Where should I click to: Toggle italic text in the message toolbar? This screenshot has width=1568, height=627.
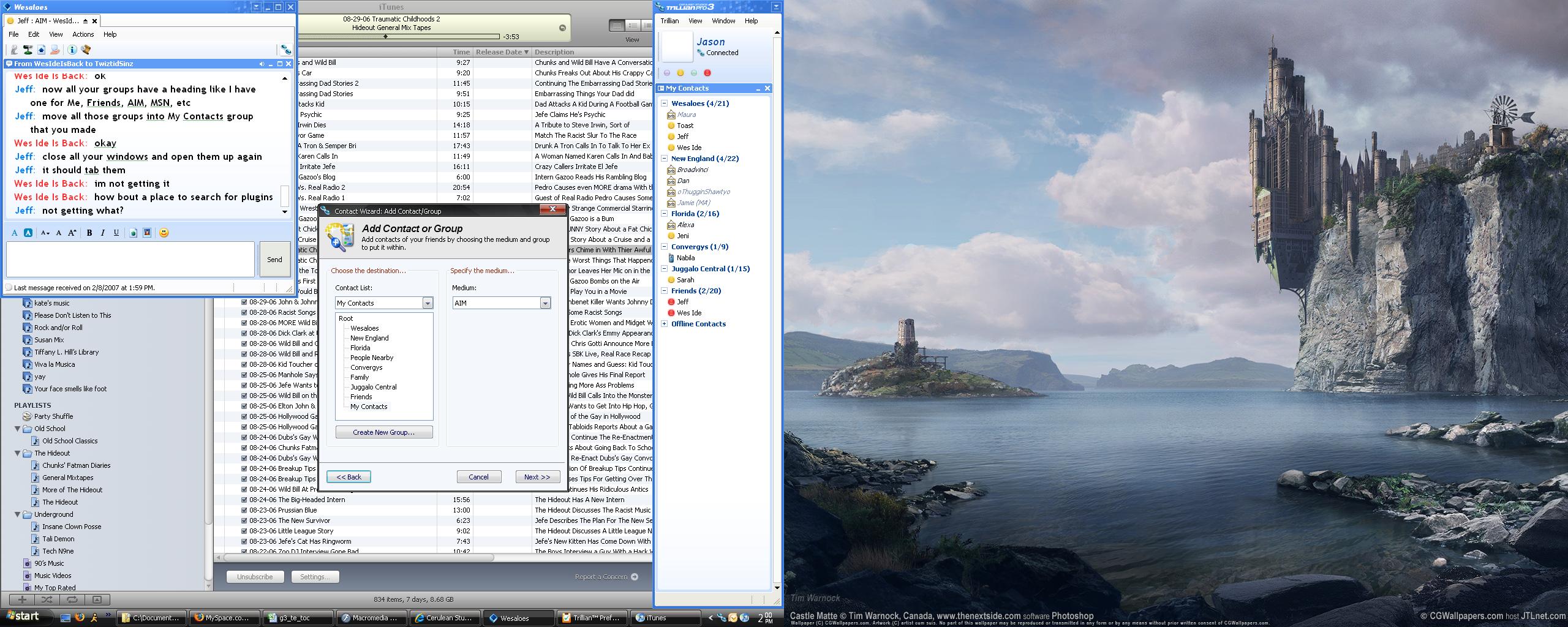point(103,233)
